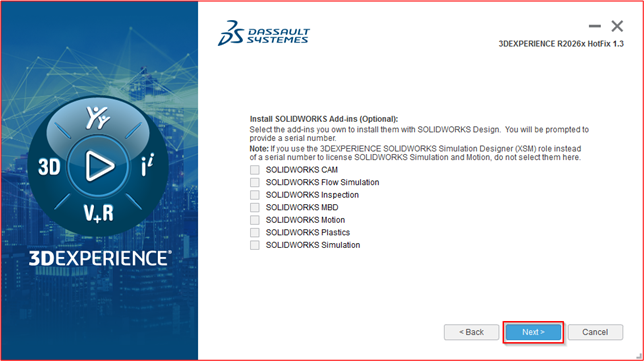The width and height of the screenshot is (644, 361).
Task: Click the 3DEXPERIENCE brand text on the left panel
Action: (x=100, y=258)
